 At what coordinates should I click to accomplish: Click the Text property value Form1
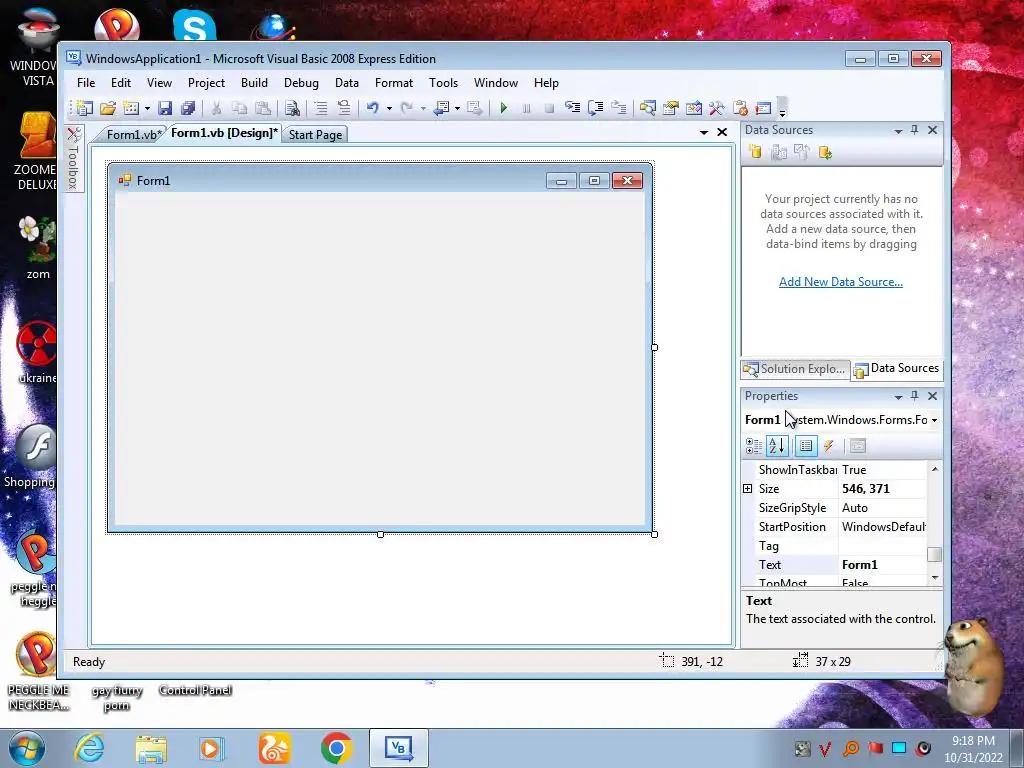tap(882, 565)
